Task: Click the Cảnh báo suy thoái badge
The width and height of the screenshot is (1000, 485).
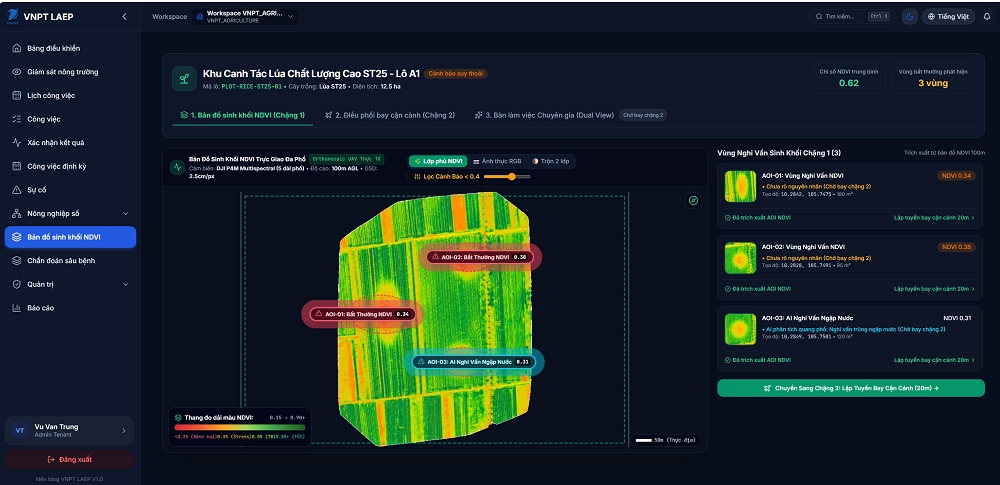Action: (x=455, y=73)
